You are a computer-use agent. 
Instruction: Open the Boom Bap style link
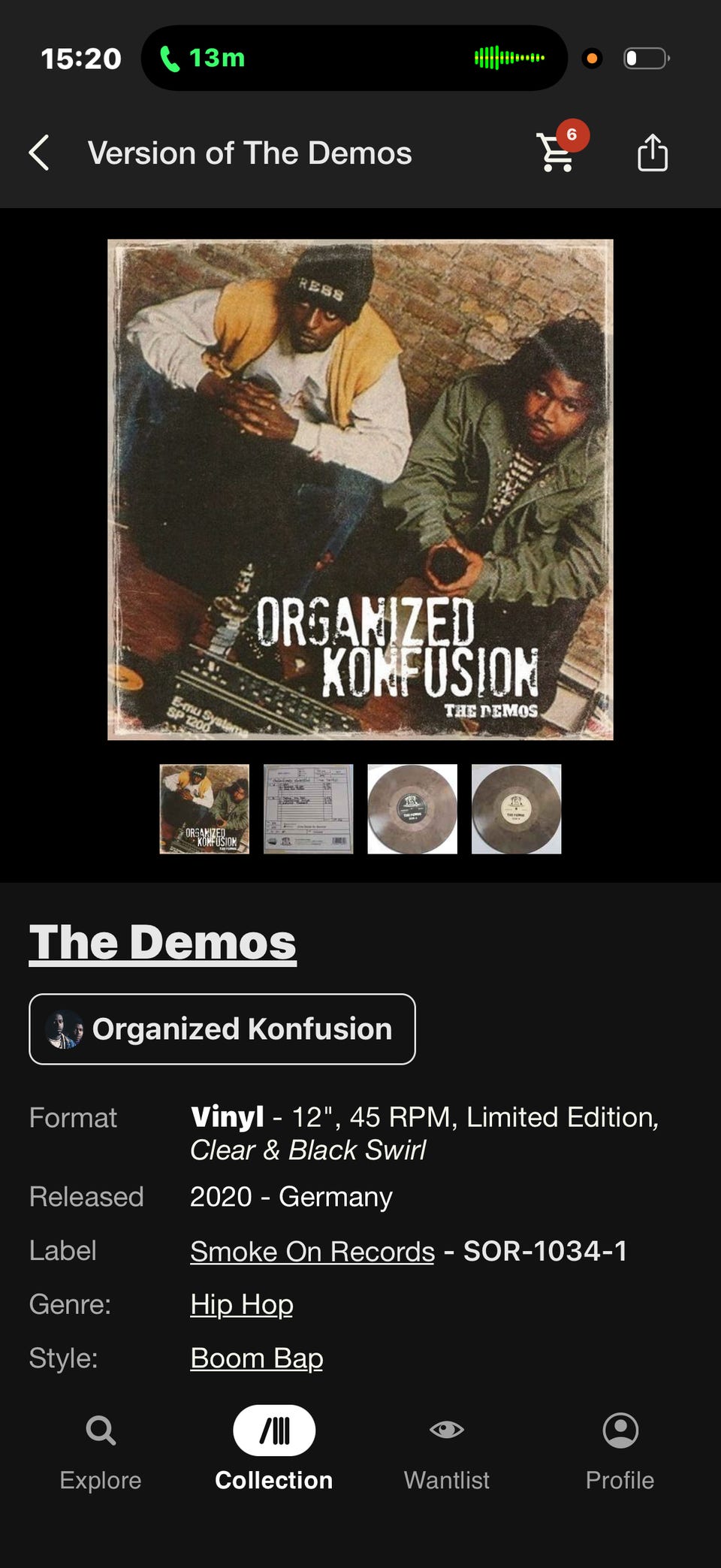coord(257,1358)
